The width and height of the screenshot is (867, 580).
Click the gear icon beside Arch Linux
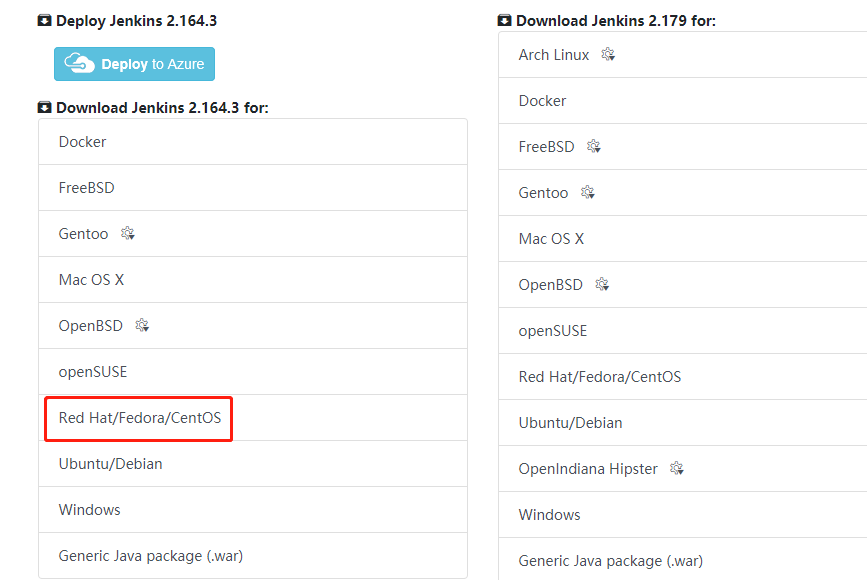[x=608, y=54]
